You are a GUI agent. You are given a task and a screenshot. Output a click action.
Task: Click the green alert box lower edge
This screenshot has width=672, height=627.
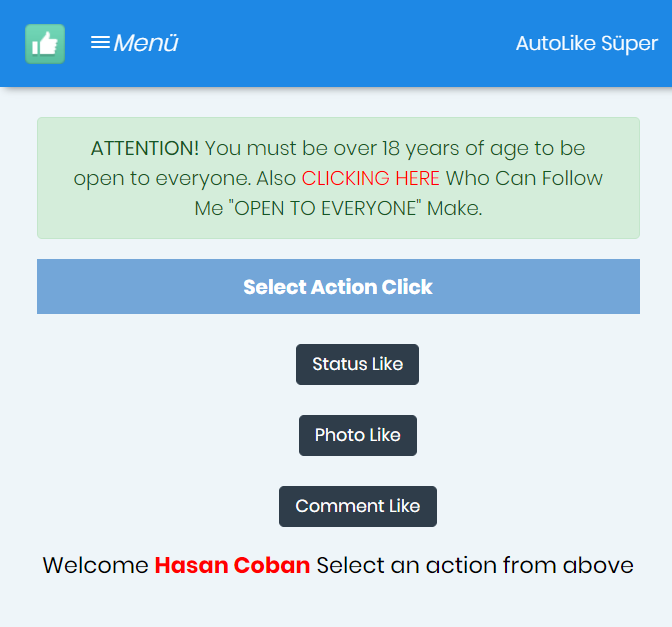pyautogui.click(x=338, y=237)
